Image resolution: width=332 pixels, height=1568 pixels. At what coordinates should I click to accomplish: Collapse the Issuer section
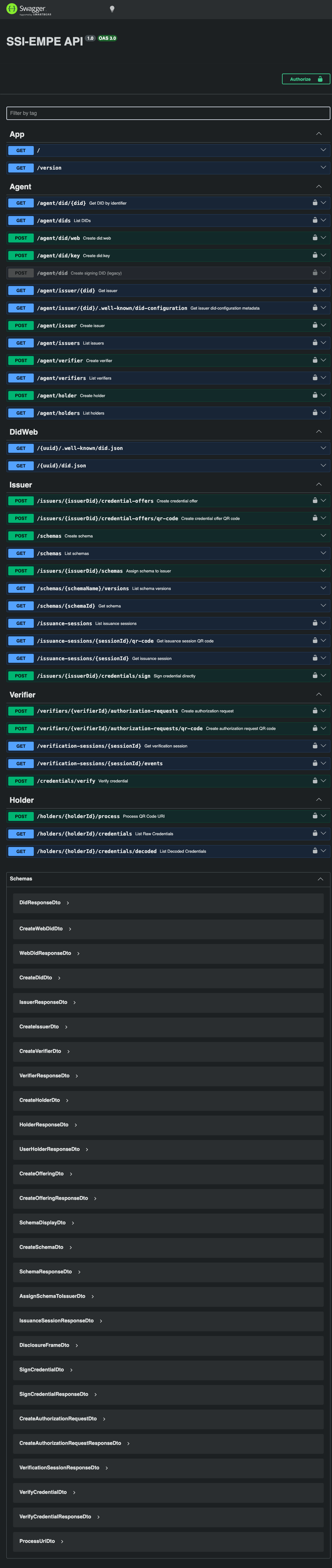pyautogui.click(x=319, y=485)
